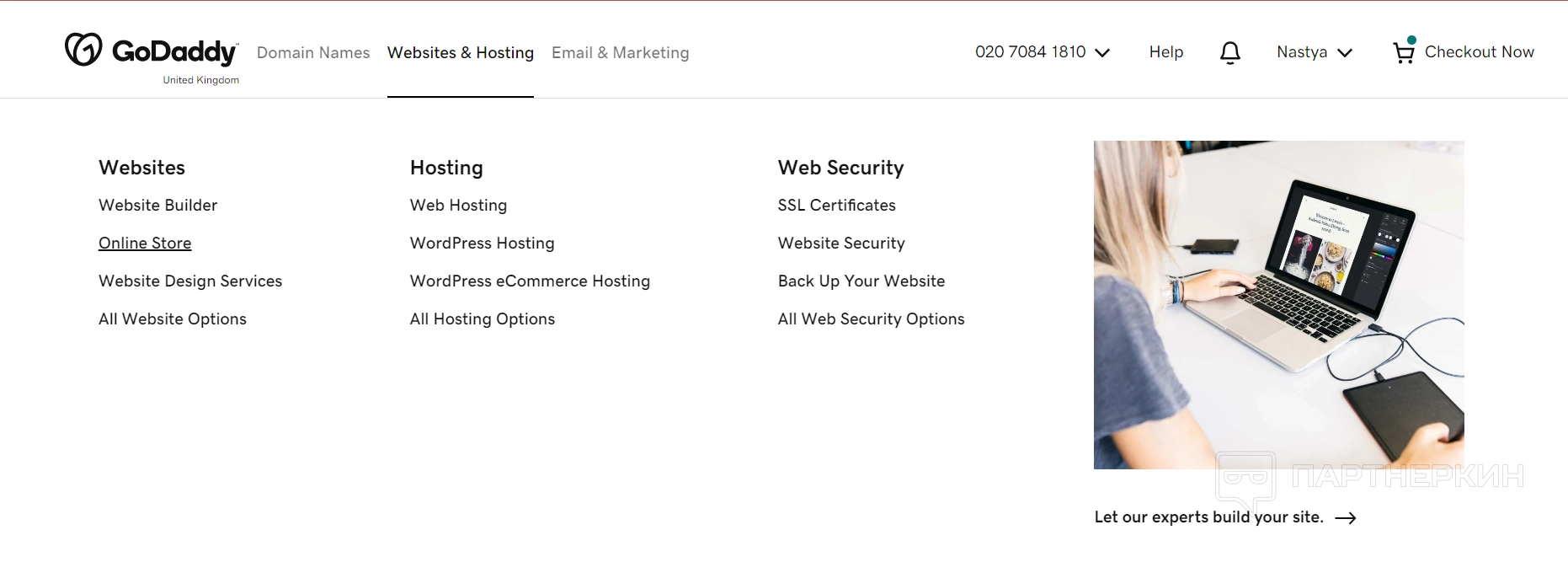The height and width of the screenshot is (562, 1568).
Task: View All Website Options
Action: [x=173, y=319]
